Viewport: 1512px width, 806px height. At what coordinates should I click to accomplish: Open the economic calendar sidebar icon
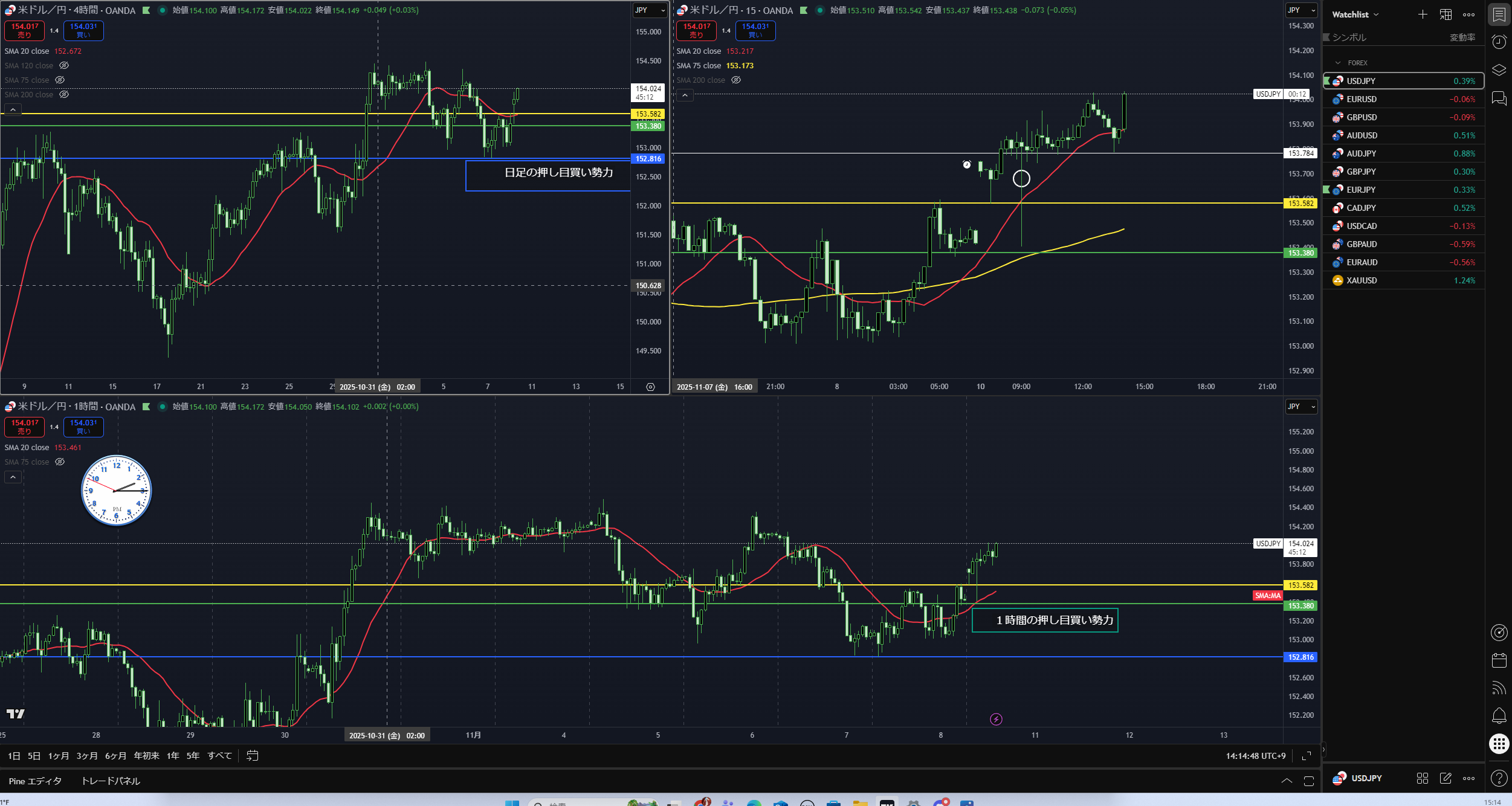1499,660
